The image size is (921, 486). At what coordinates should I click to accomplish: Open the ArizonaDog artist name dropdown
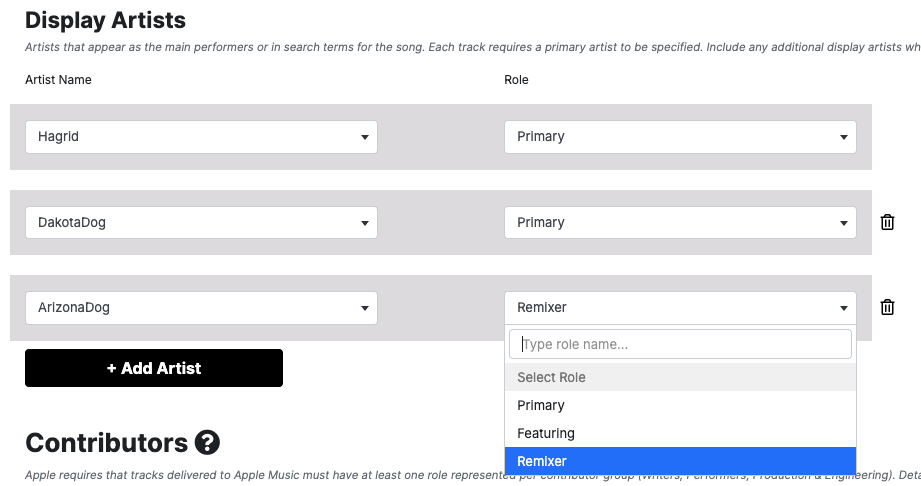(x=201, y=308)
